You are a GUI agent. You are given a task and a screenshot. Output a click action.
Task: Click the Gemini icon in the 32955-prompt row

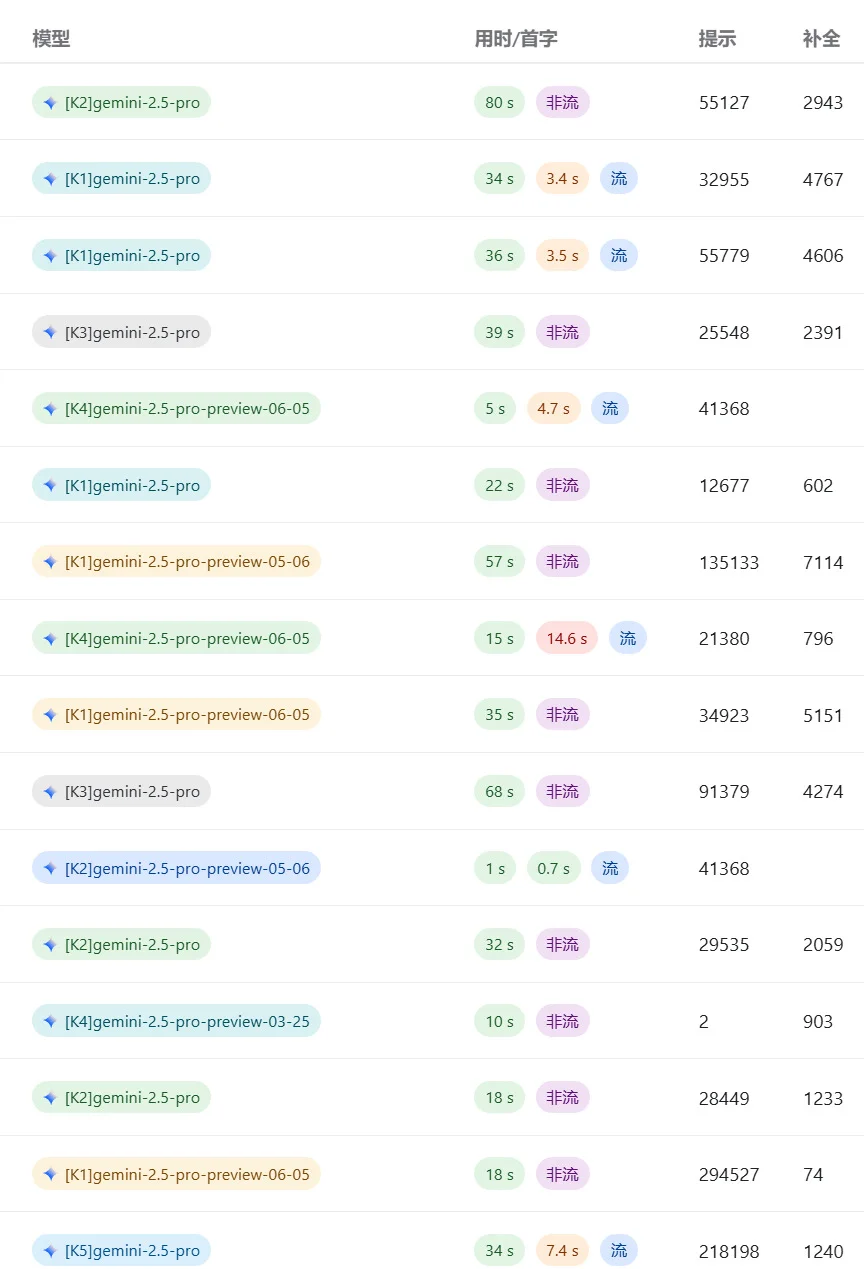[x=50, y=179]
